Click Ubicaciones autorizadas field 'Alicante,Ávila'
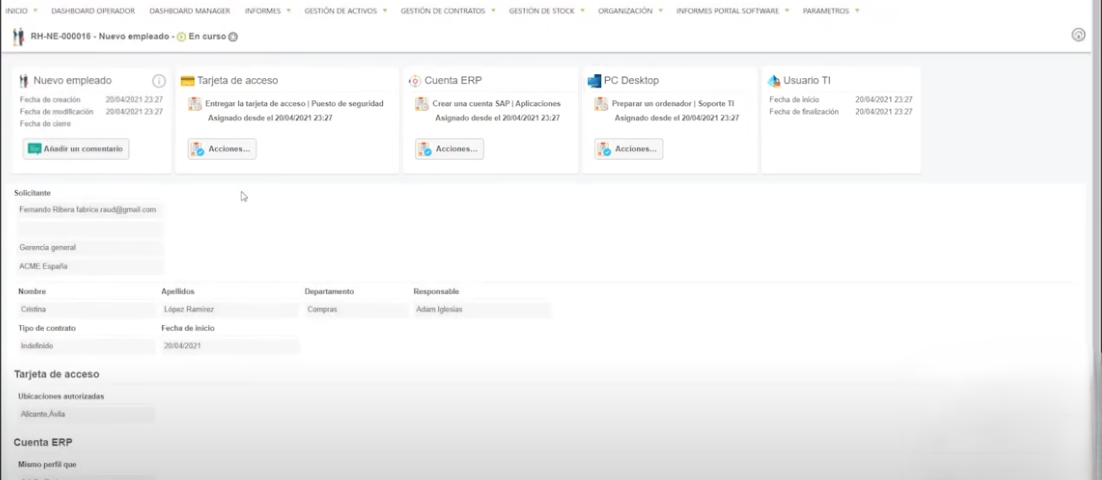The height and width of the screenshot is (480, 1102). coord(87,415)
